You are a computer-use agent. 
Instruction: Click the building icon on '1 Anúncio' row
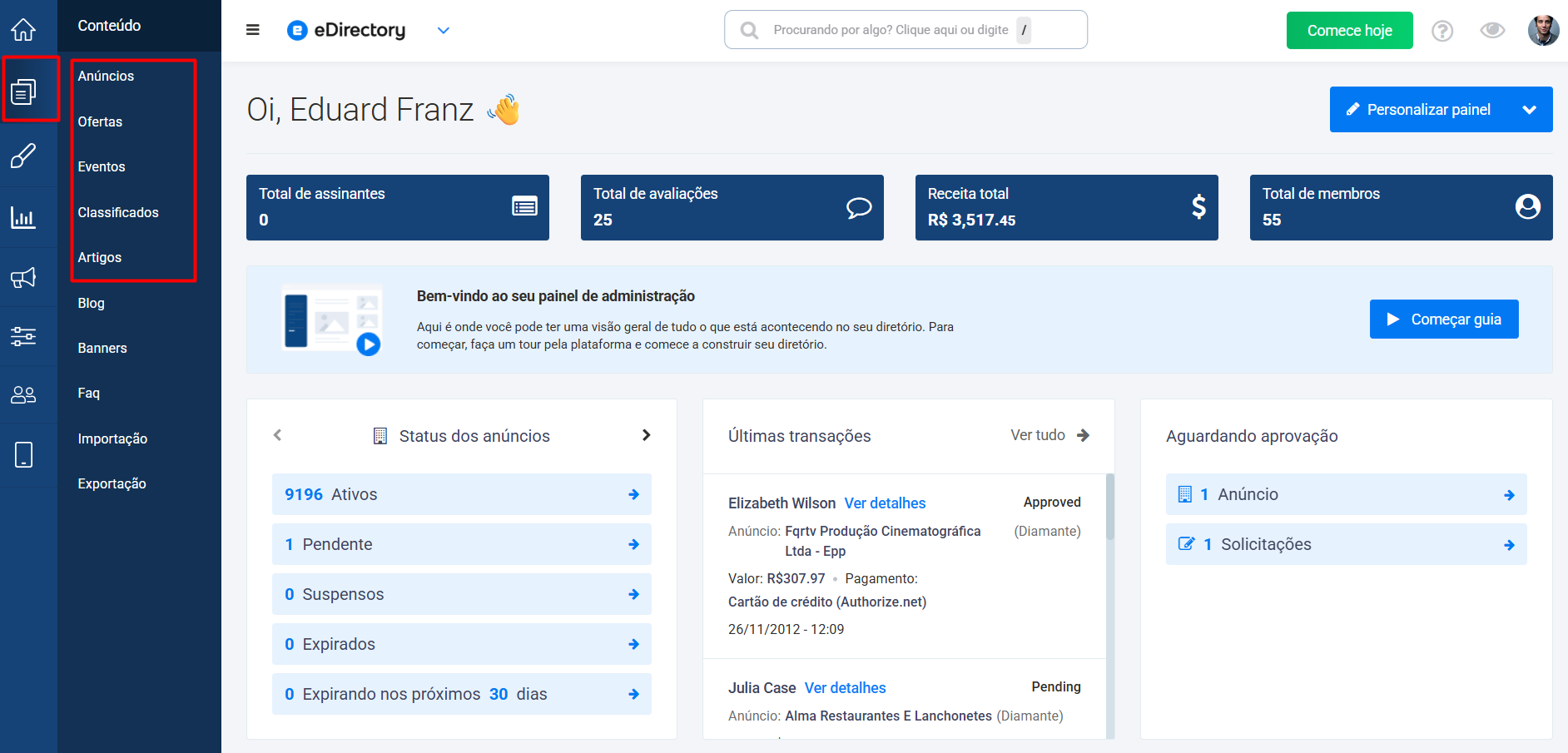click(1185, 494)
